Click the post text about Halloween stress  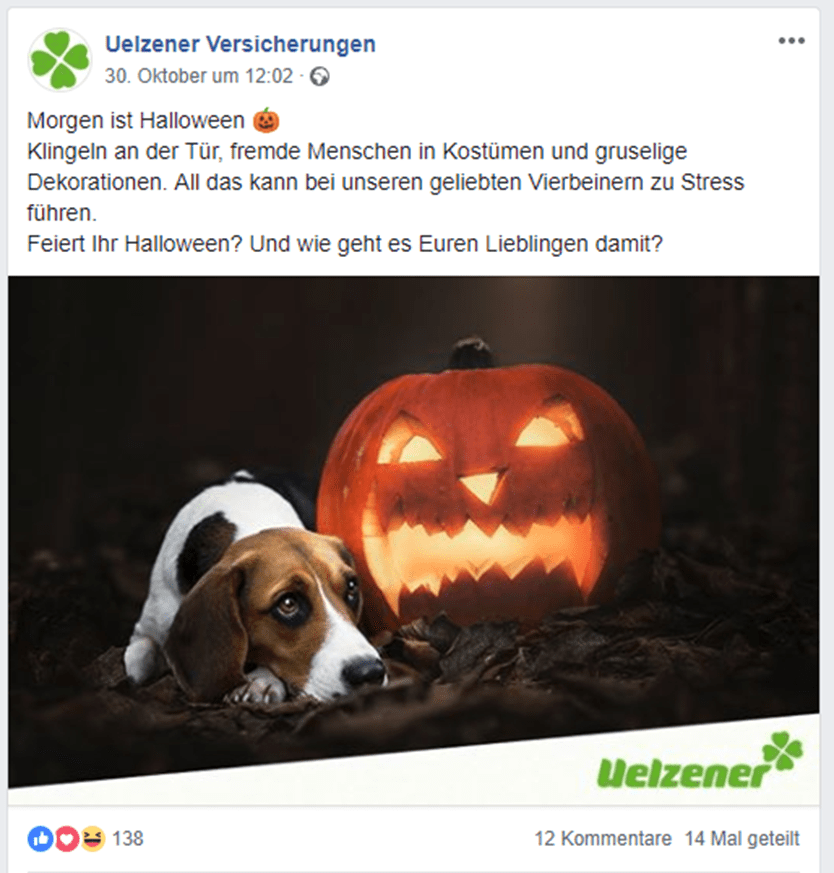(385, 182)
